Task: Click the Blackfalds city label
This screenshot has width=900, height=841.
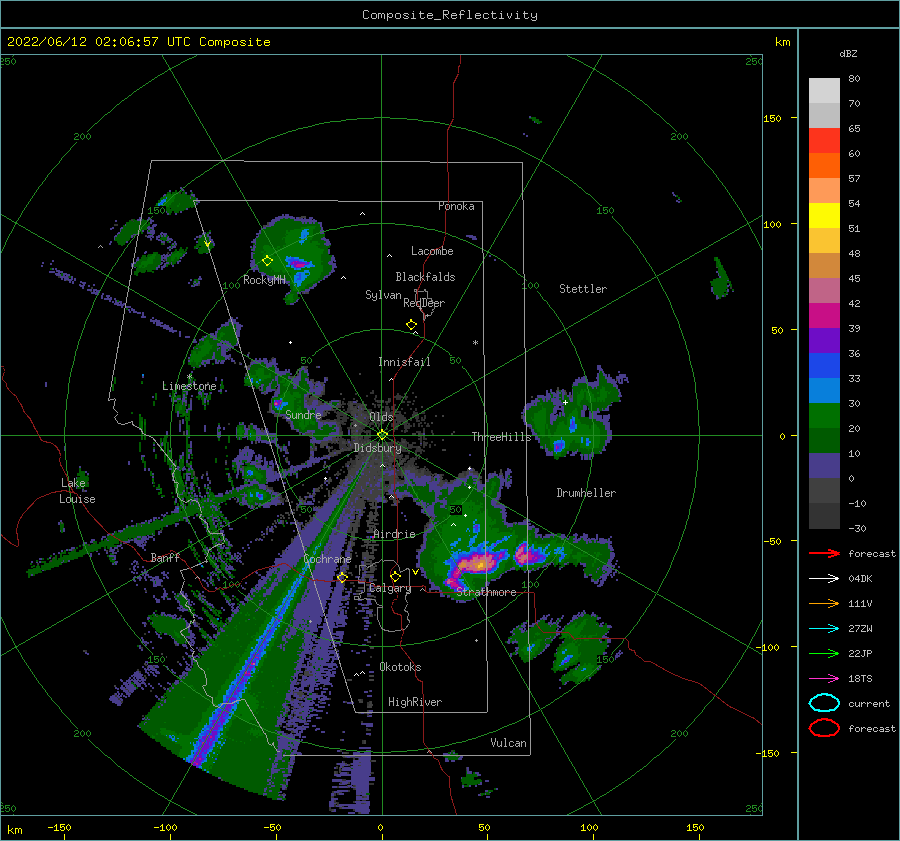Action: (x=425, y=277)
